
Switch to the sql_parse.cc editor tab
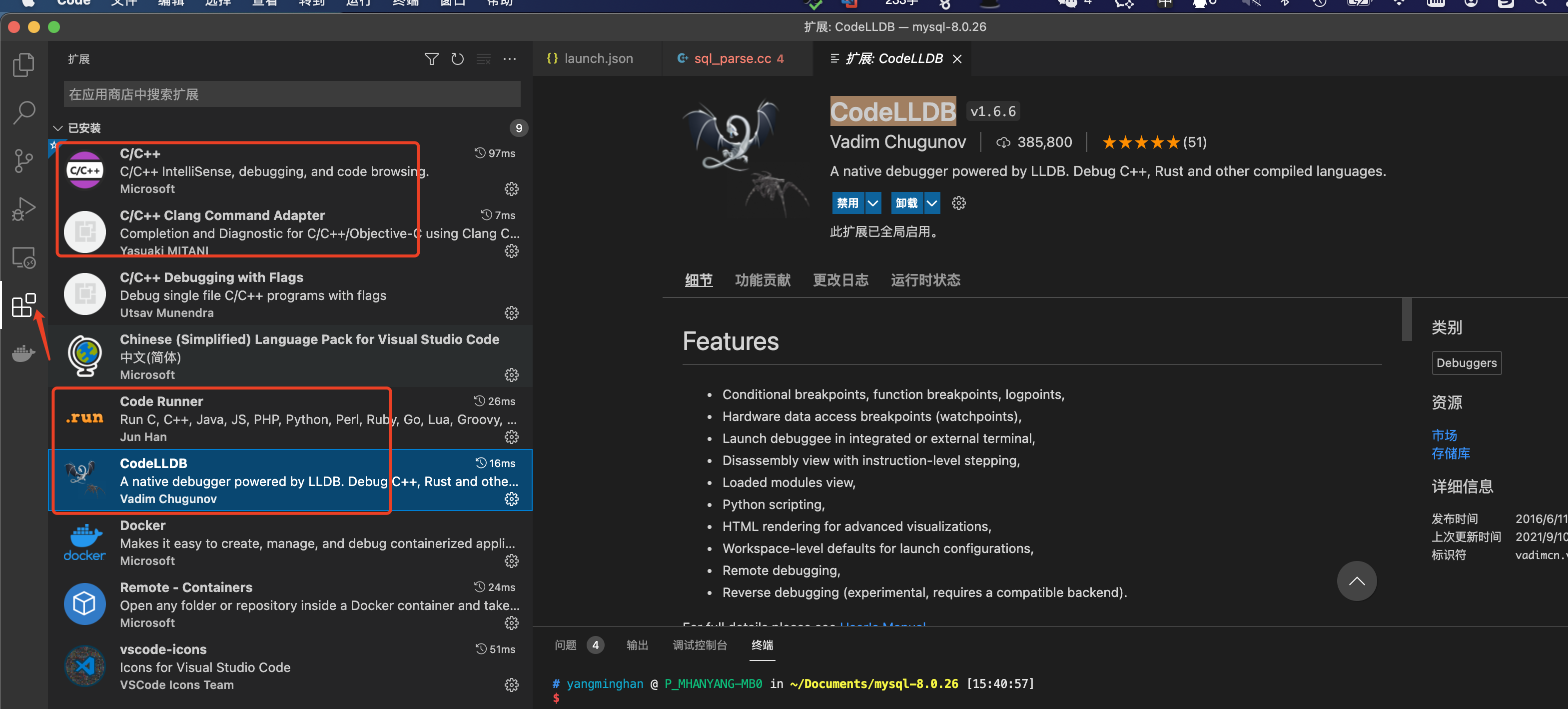pos(732,58)
